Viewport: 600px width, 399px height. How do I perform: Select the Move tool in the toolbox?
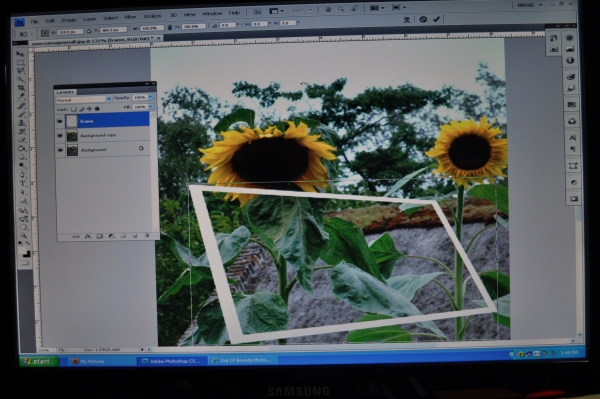tap(20, 54)
